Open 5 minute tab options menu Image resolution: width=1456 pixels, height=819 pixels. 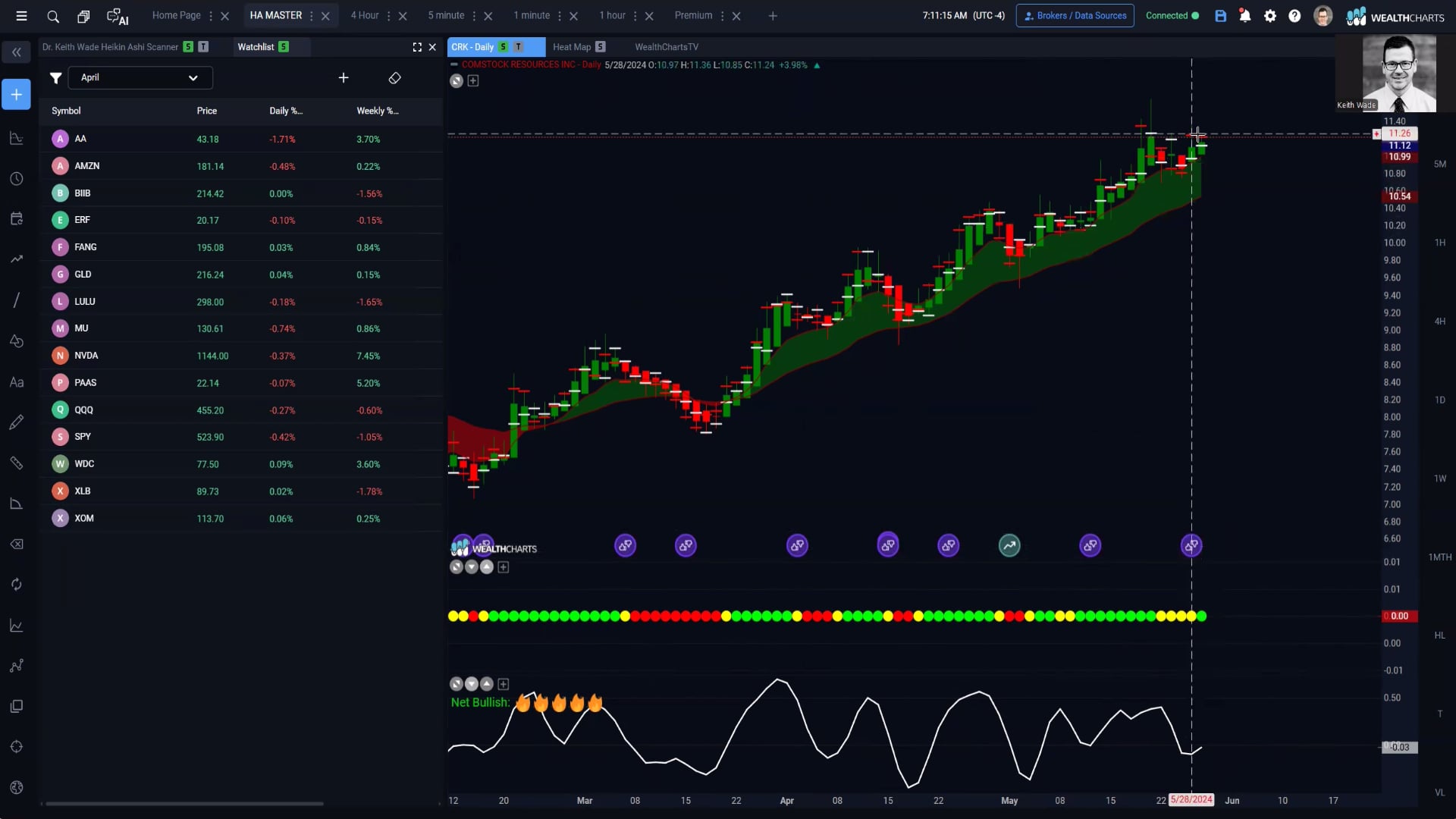tap(474, 16)
